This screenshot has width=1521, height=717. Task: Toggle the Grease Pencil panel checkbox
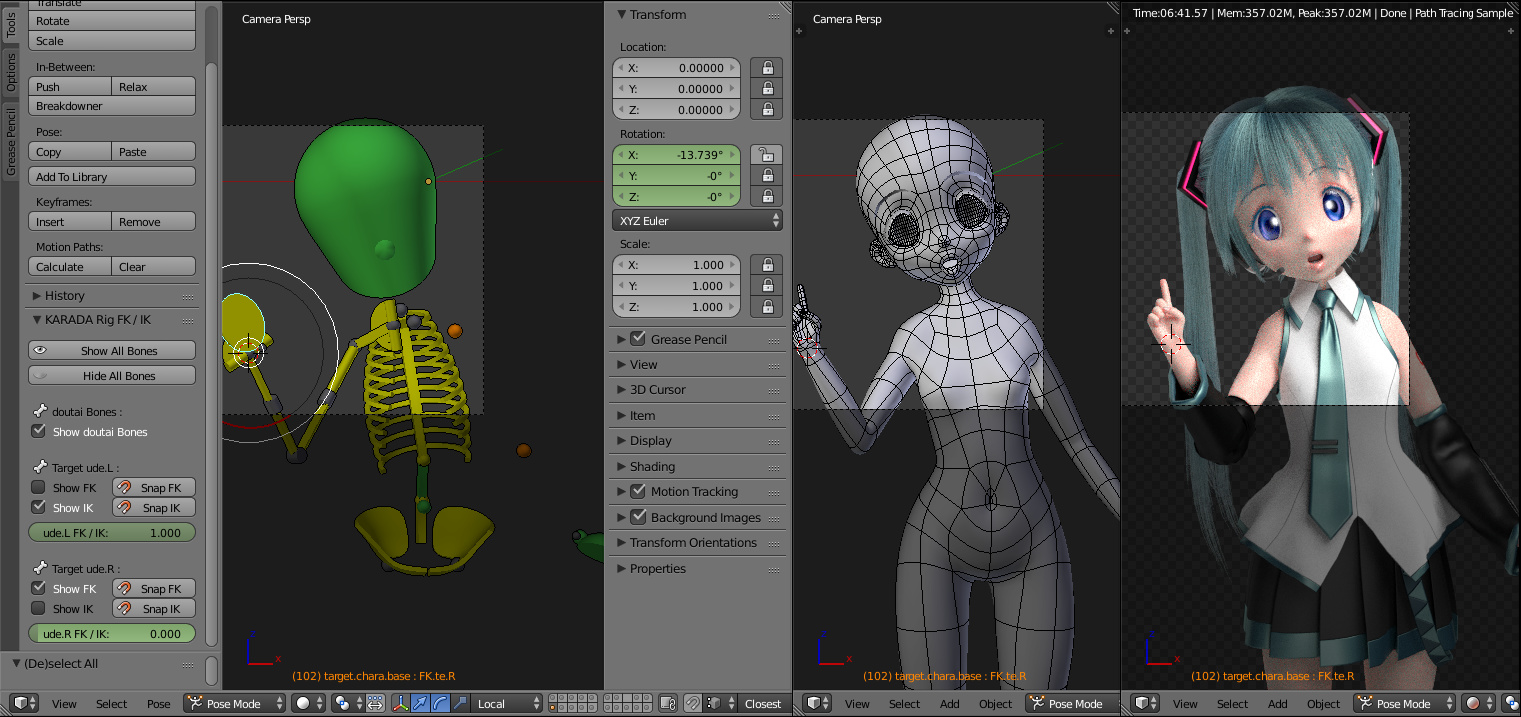click(x=638, y=339)
